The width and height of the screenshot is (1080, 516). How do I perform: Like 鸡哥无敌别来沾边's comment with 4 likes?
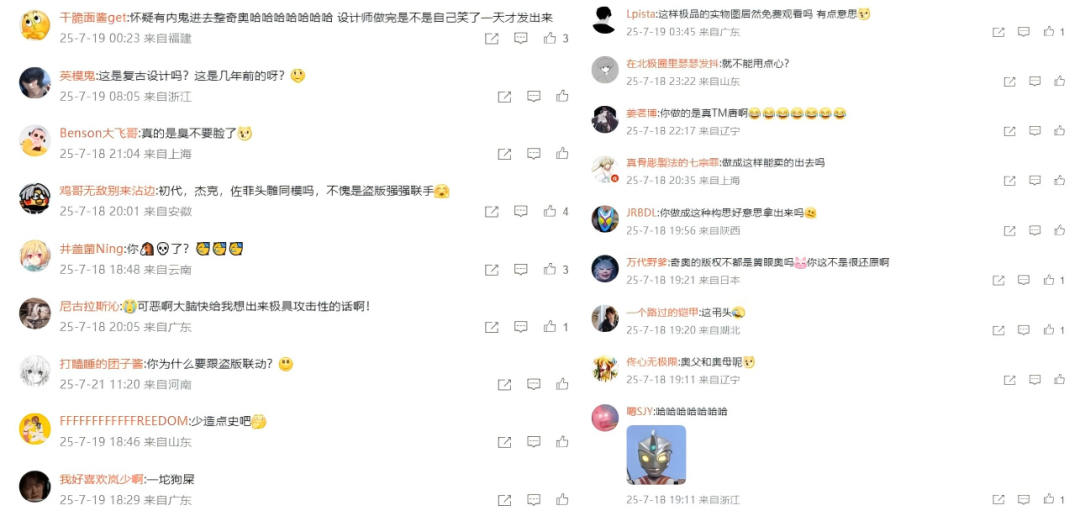[x=550, y=211]
